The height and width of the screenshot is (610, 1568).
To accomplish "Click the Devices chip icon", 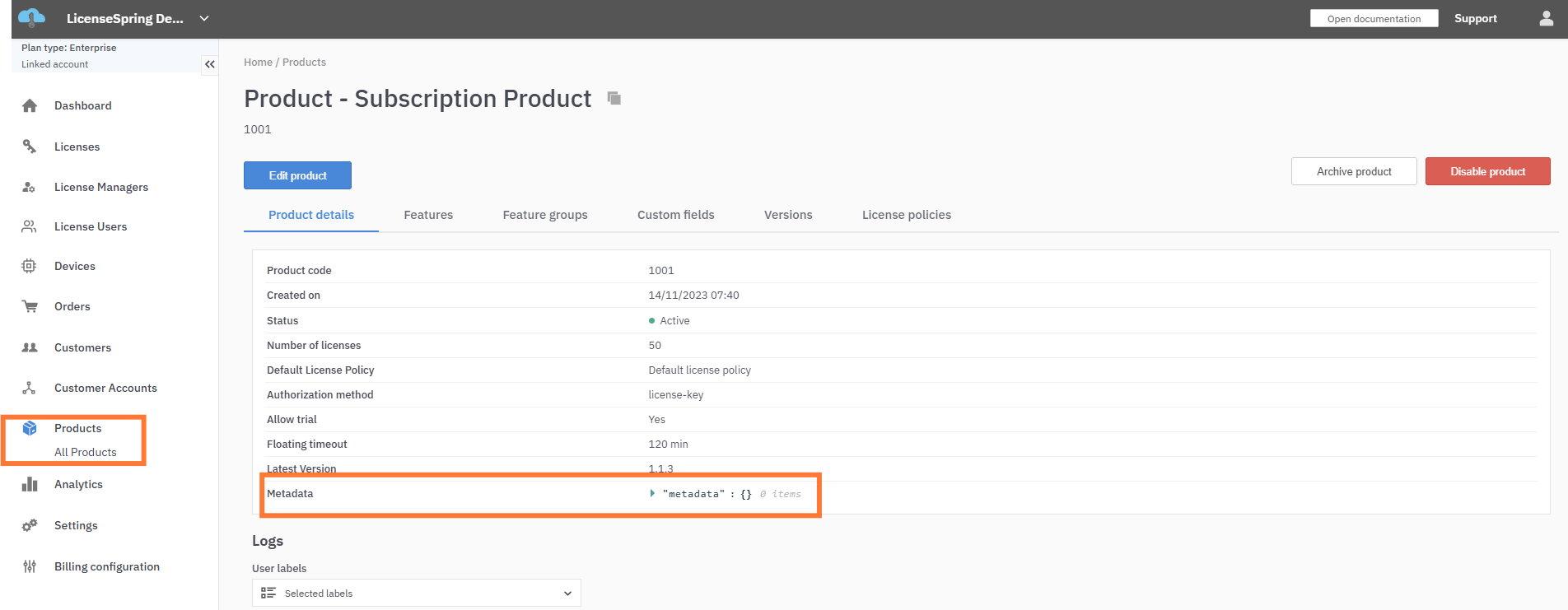I will [30, 266].
